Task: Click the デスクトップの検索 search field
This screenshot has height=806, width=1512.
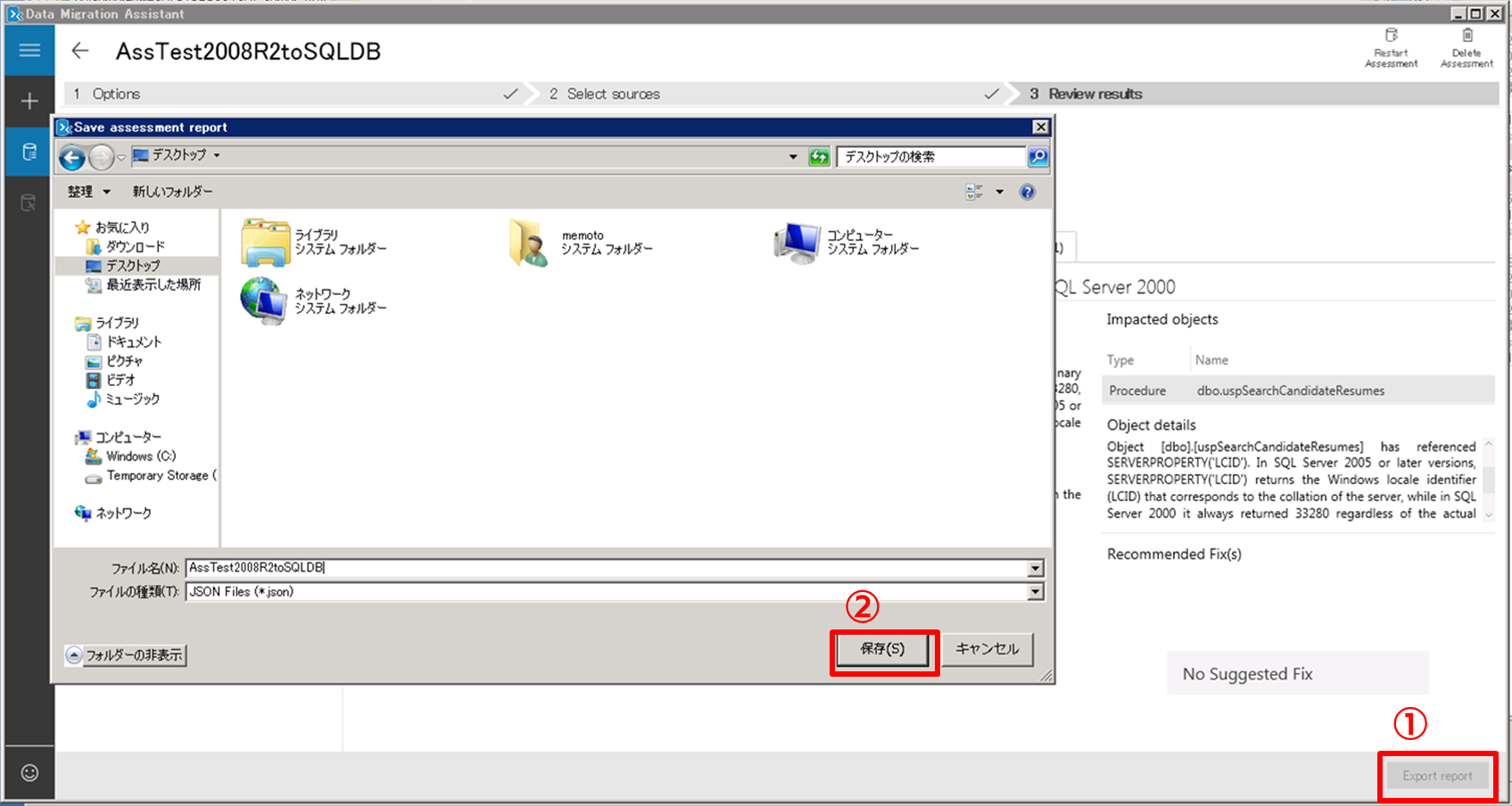Action: click(931, 157)
